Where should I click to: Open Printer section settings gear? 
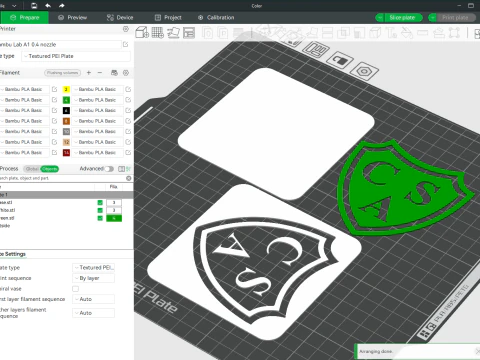126,29
